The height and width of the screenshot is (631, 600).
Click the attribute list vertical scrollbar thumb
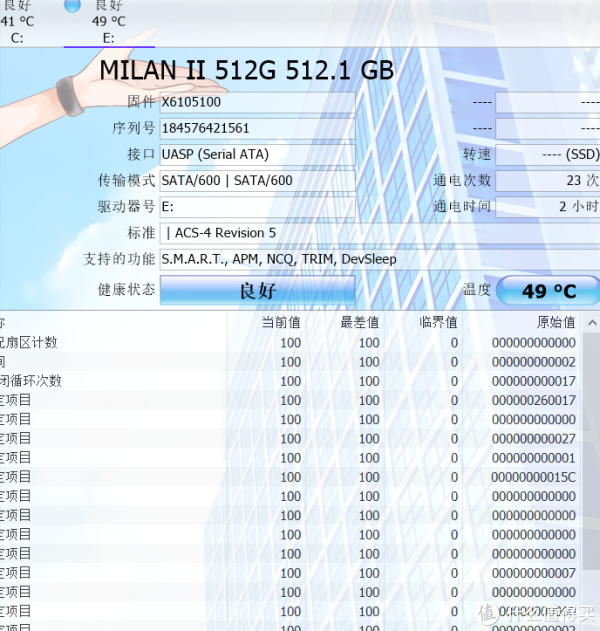(591, 451)
